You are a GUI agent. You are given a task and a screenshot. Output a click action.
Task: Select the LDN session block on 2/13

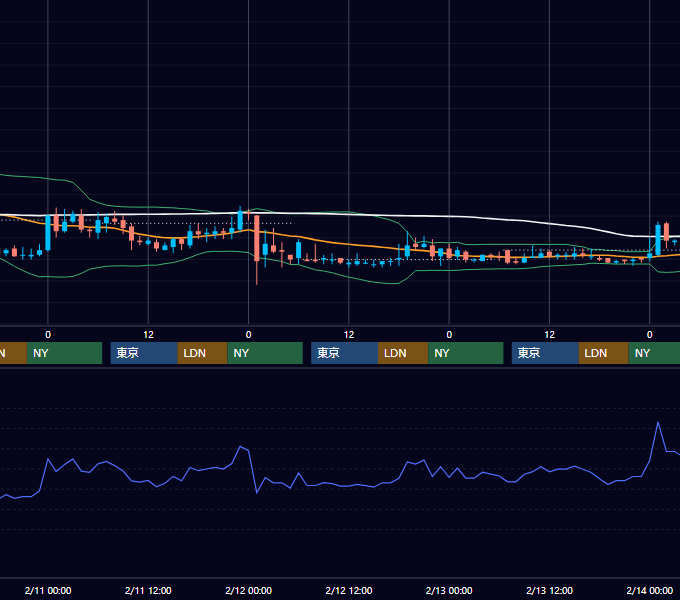[604, 353]
